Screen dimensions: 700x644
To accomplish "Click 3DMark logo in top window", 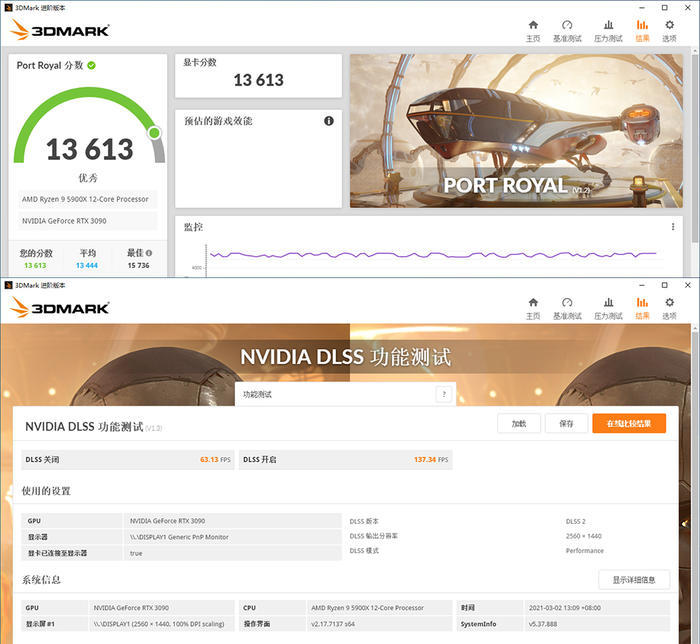I will point(60,30).
